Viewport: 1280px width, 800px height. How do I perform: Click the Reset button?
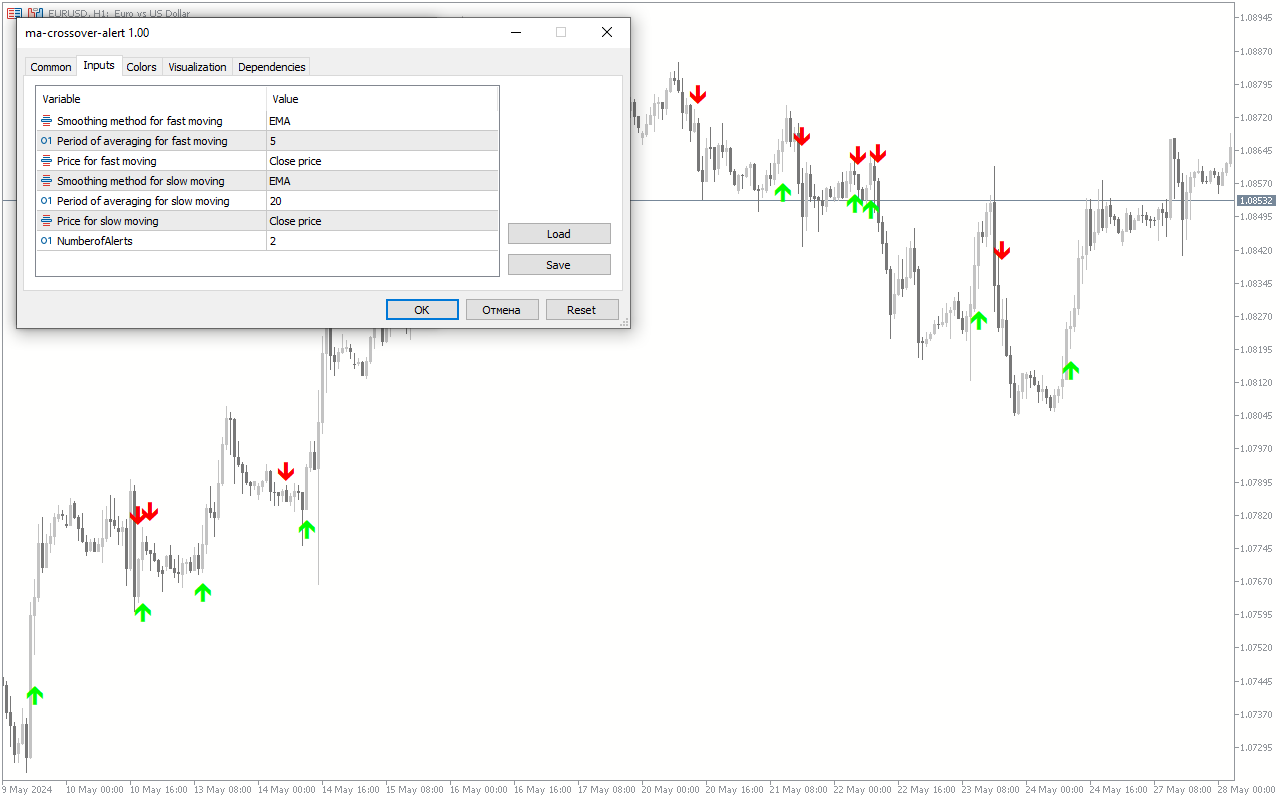click(582, 310)
